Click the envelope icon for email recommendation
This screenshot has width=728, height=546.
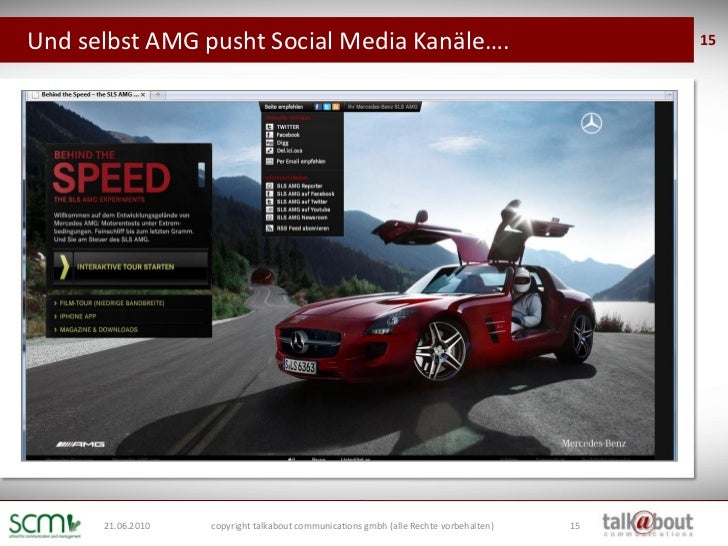pos(269,162)
